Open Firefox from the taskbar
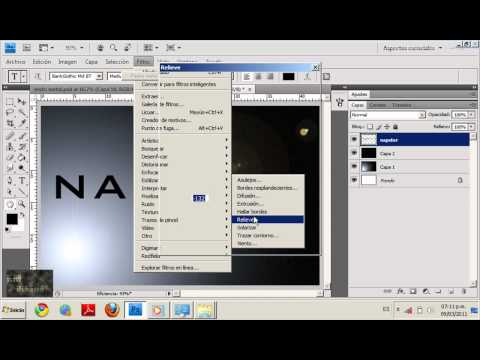The height and width of the screenshot is (360, 480). coord(112,310)
